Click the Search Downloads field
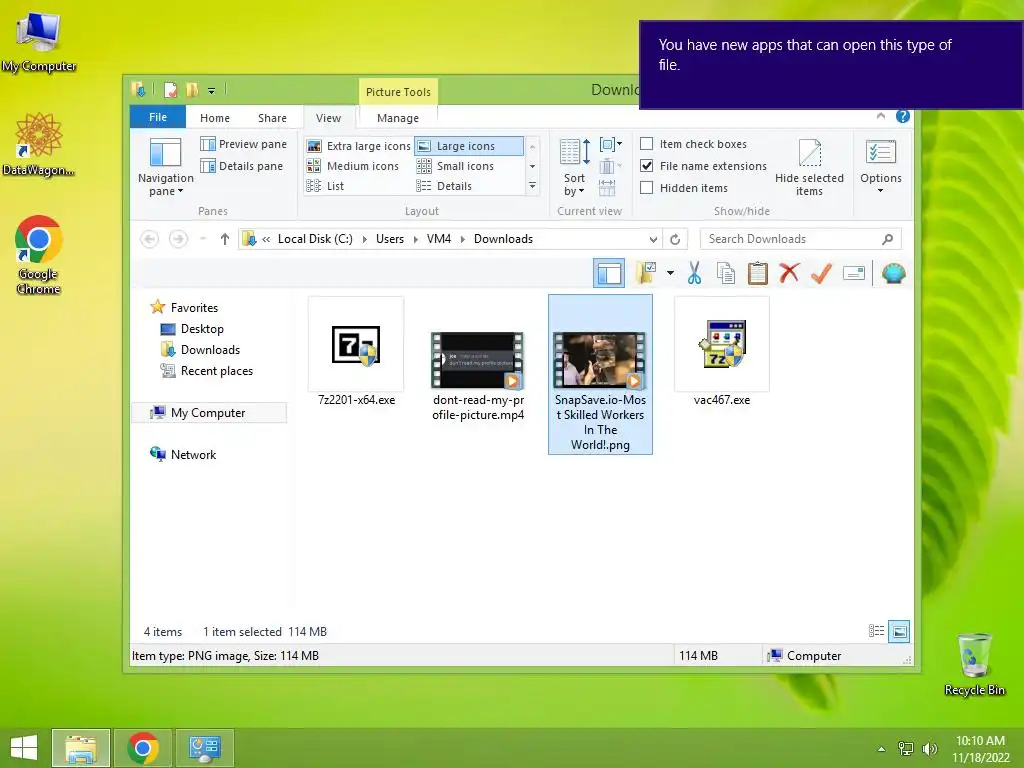Image resolution: width=1024 pixels, height=768 pixels. 801,239
